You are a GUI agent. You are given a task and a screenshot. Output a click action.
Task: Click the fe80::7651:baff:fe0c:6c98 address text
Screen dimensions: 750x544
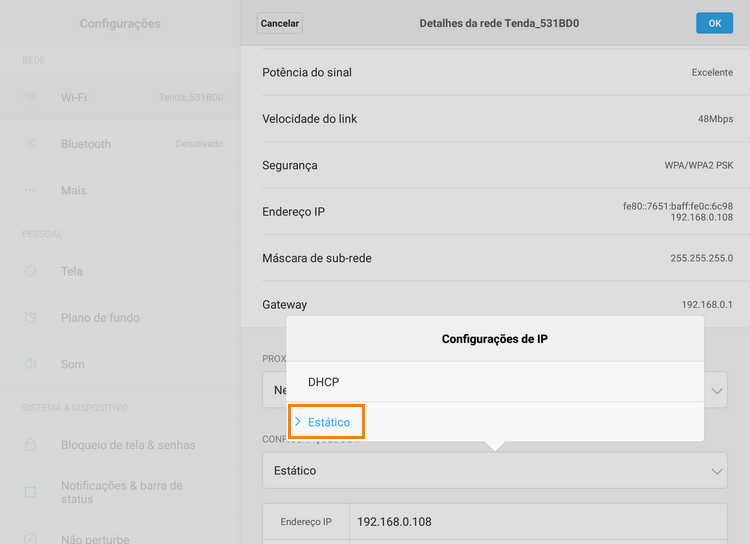[x=678, y=206]
